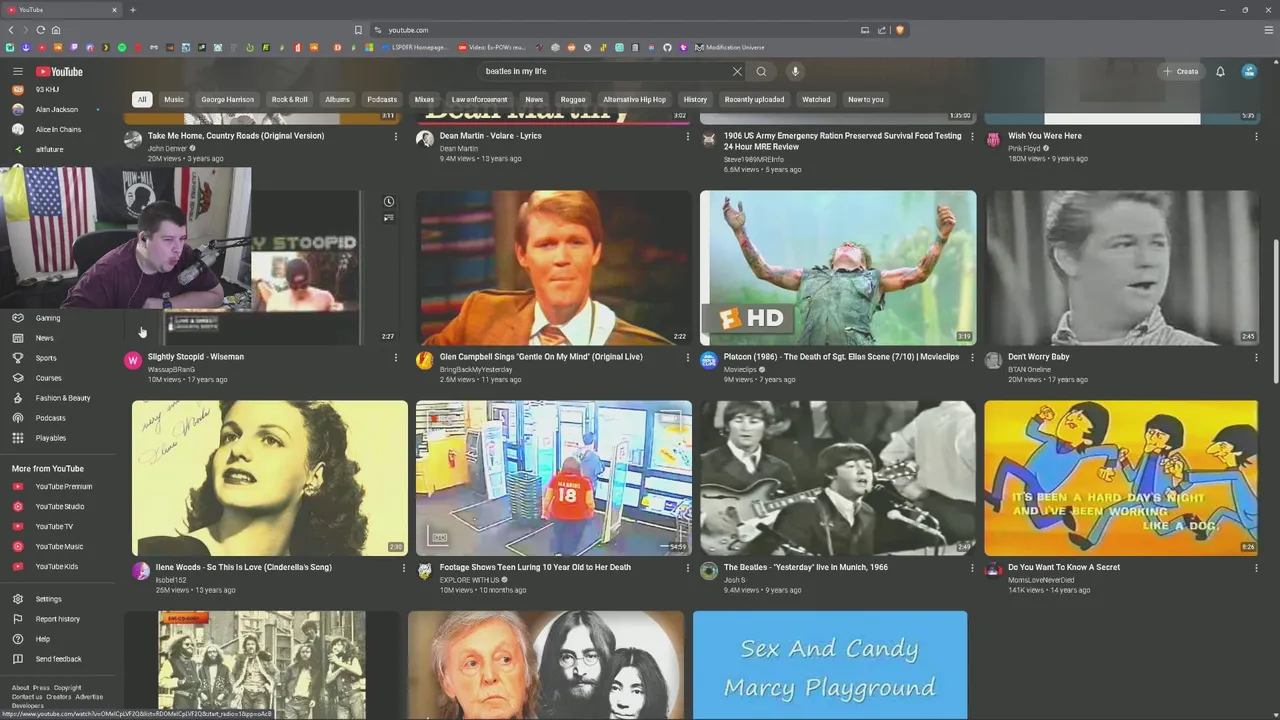Open the YouTube guide hamburger menu
The image size is (1280, 720).
pyautogui.click(x=17, y=71)
